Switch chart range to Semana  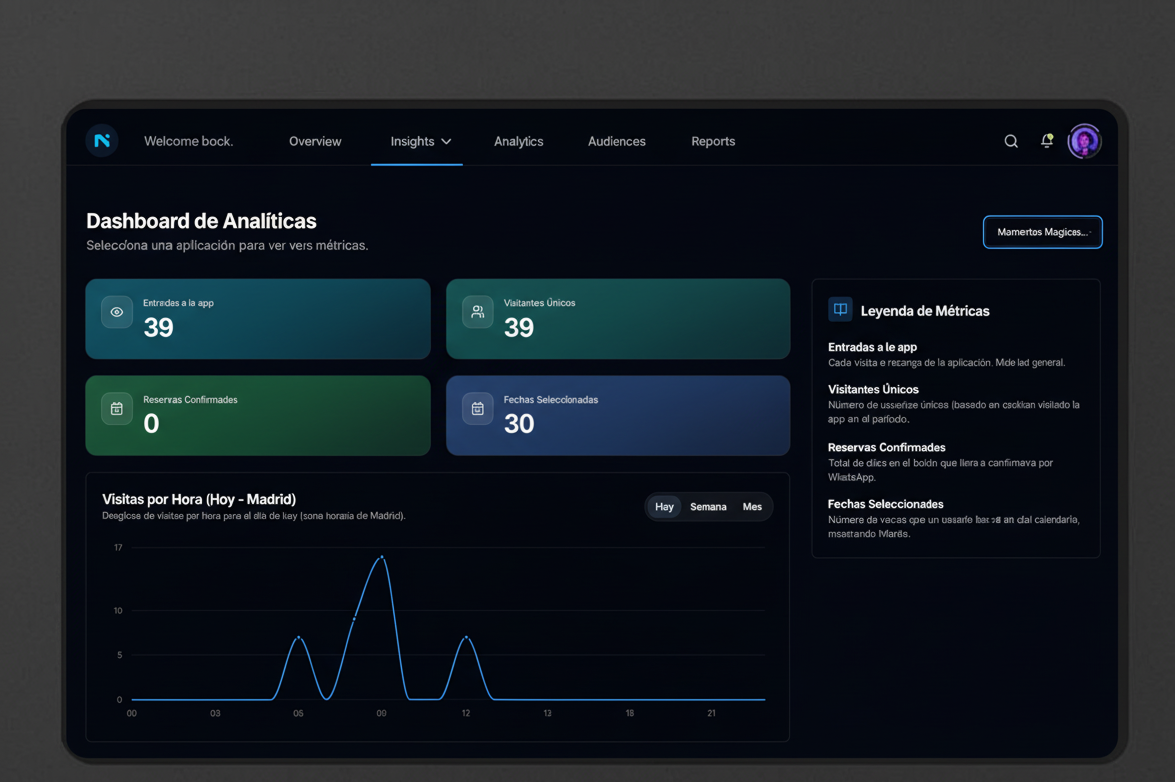point(708,507)
